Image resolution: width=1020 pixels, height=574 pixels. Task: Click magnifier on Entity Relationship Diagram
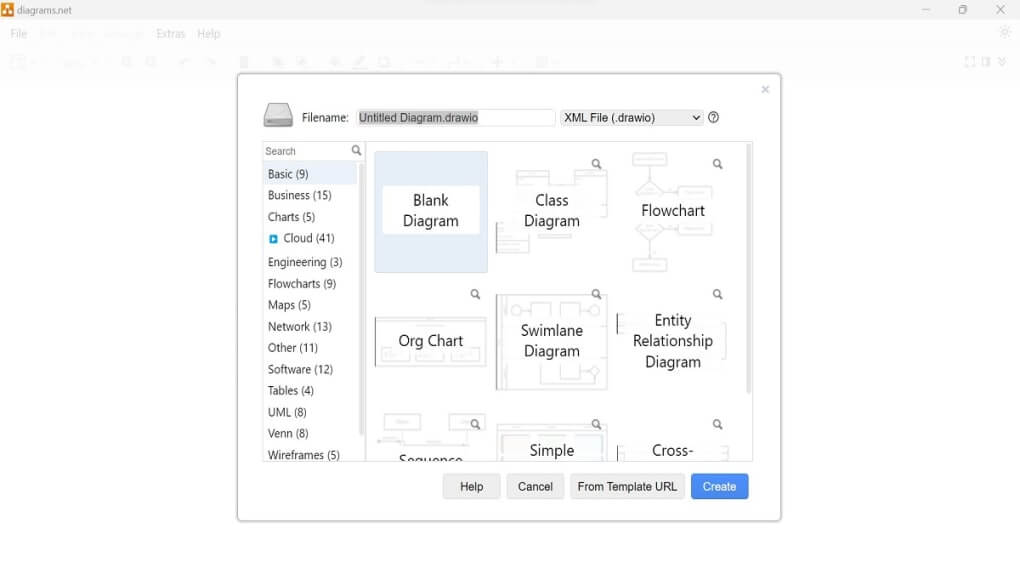[717, 294]
